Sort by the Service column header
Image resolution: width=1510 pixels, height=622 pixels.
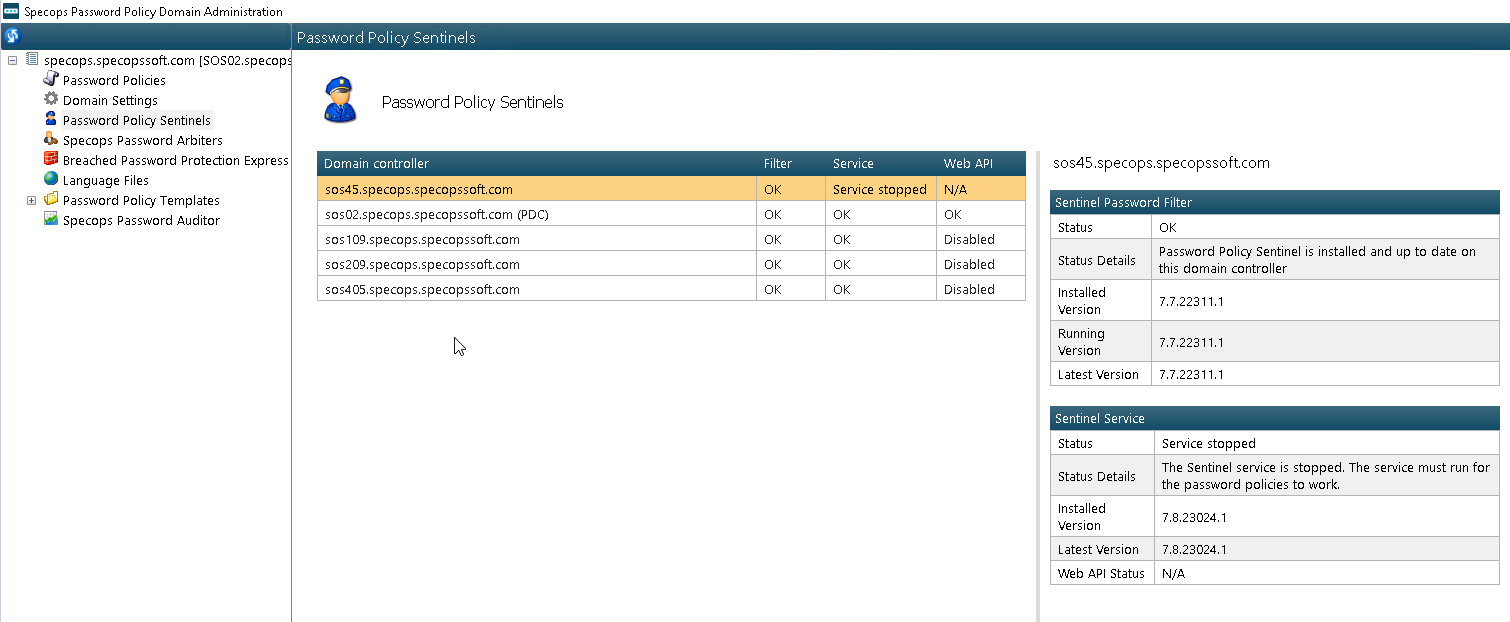tap(881, 163)
